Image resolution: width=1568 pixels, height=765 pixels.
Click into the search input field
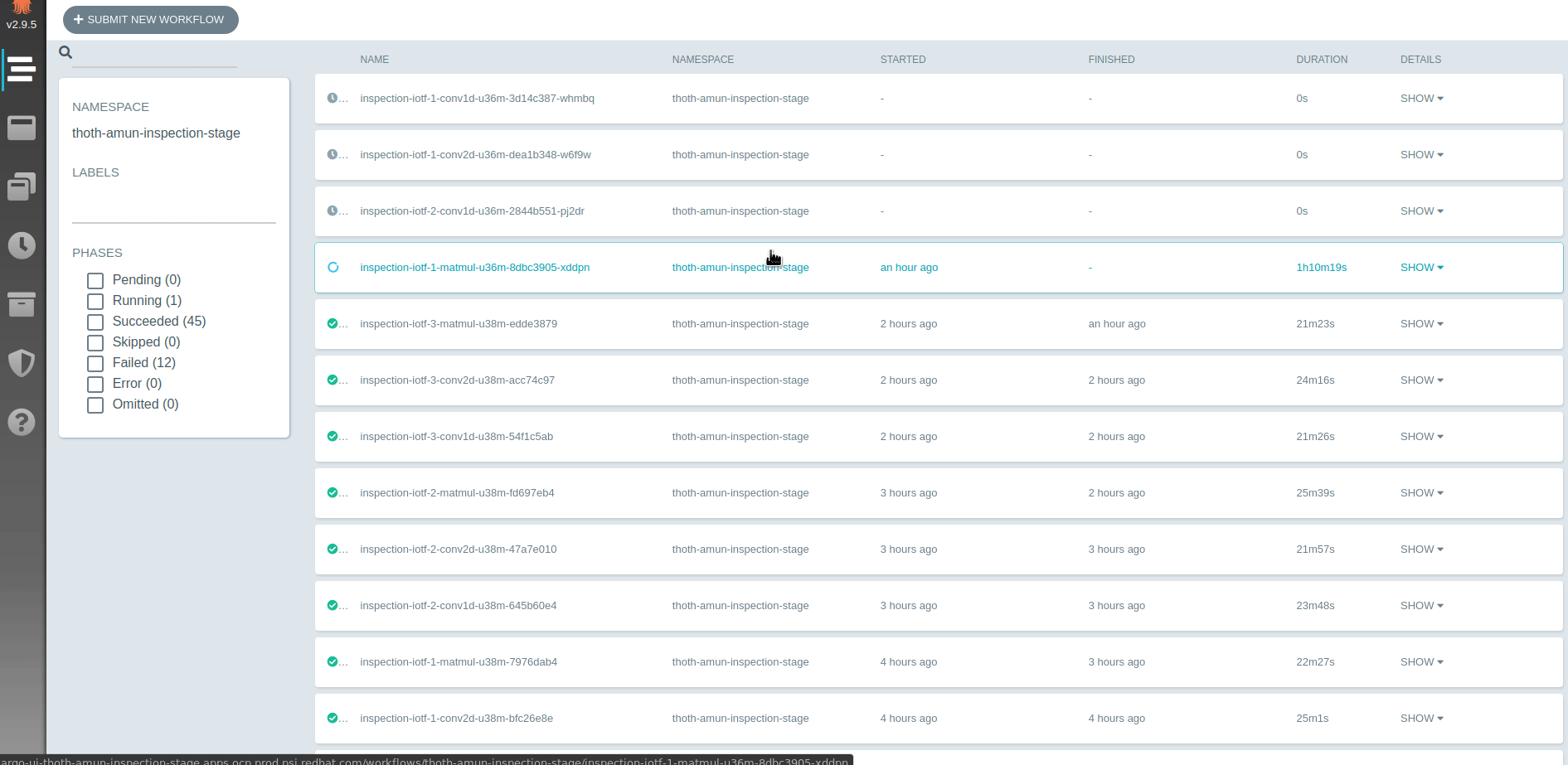coord(154,55)
